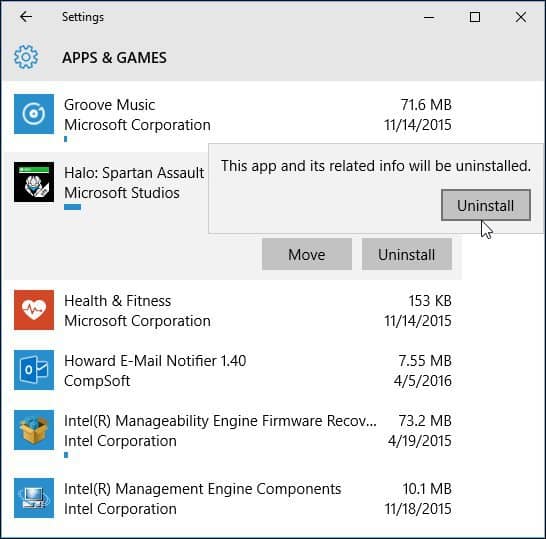546x539 pixels.
Task: Click the Intel Manageability Engine box icon
Action: [x=34, y=430]
